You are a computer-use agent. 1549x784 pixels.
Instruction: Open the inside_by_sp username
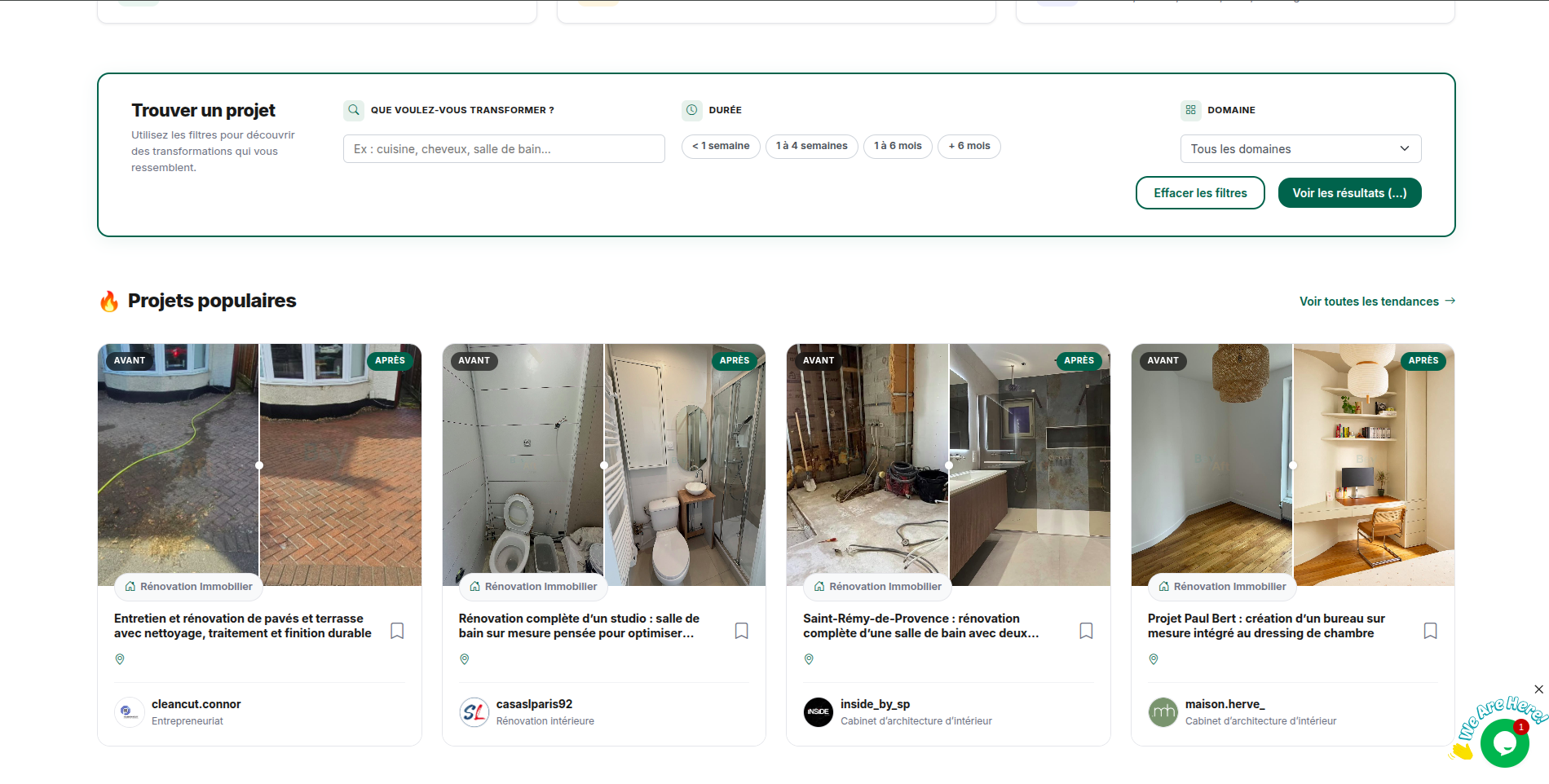click(875, 704)
